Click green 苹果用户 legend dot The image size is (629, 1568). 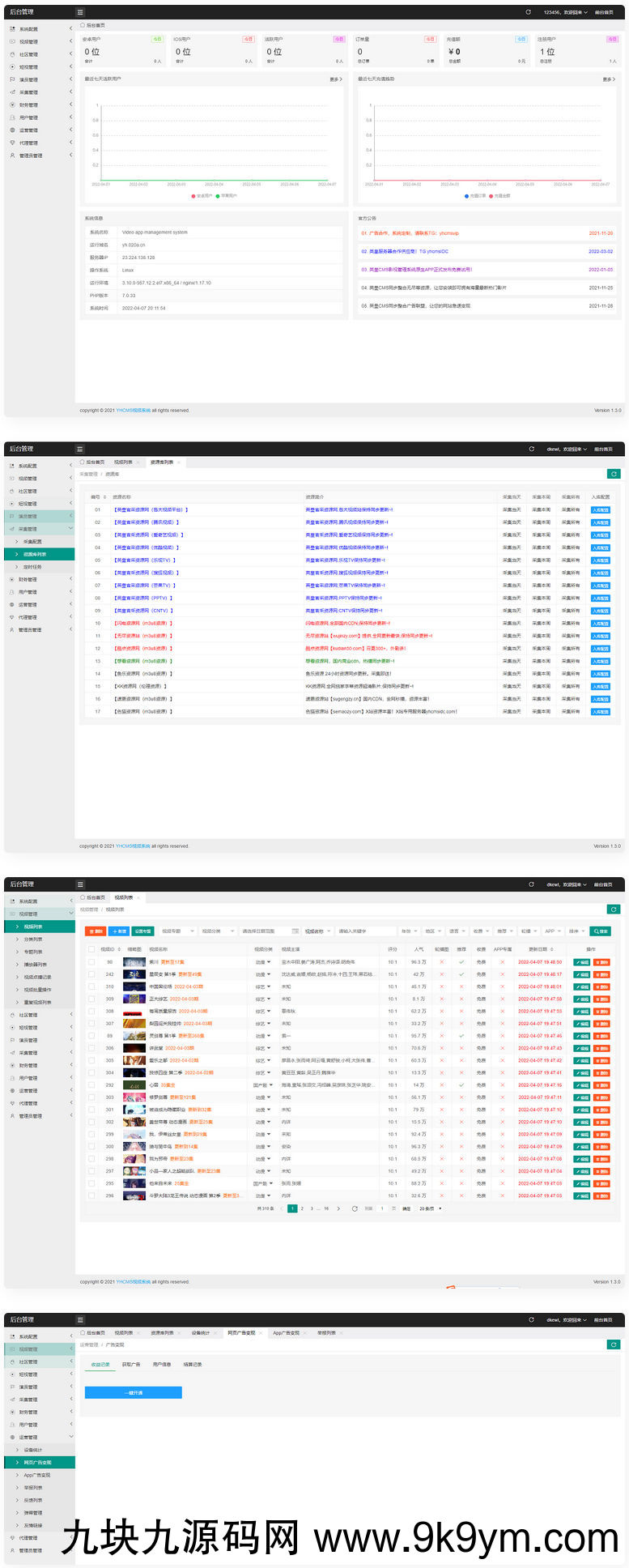[218, 196]
